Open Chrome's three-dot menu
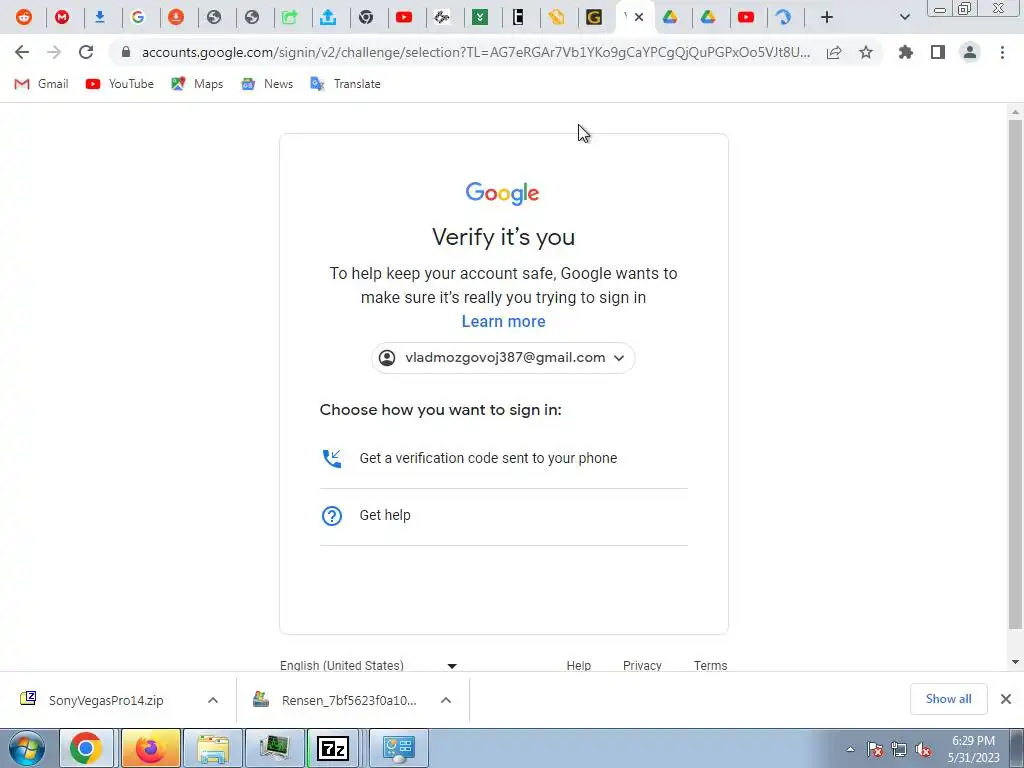 coord(1002,52)
